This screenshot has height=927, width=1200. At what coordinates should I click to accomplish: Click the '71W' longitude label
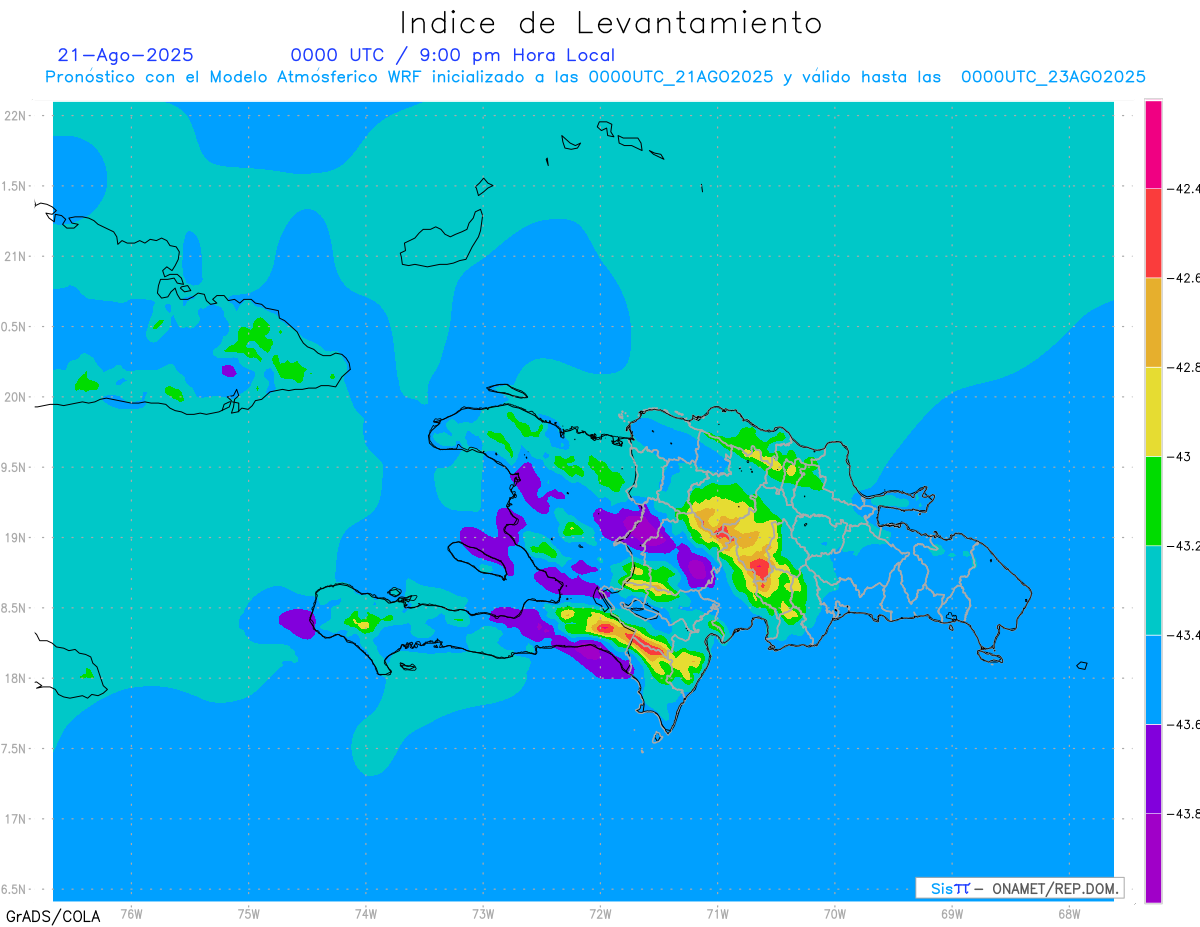point(717,913)
